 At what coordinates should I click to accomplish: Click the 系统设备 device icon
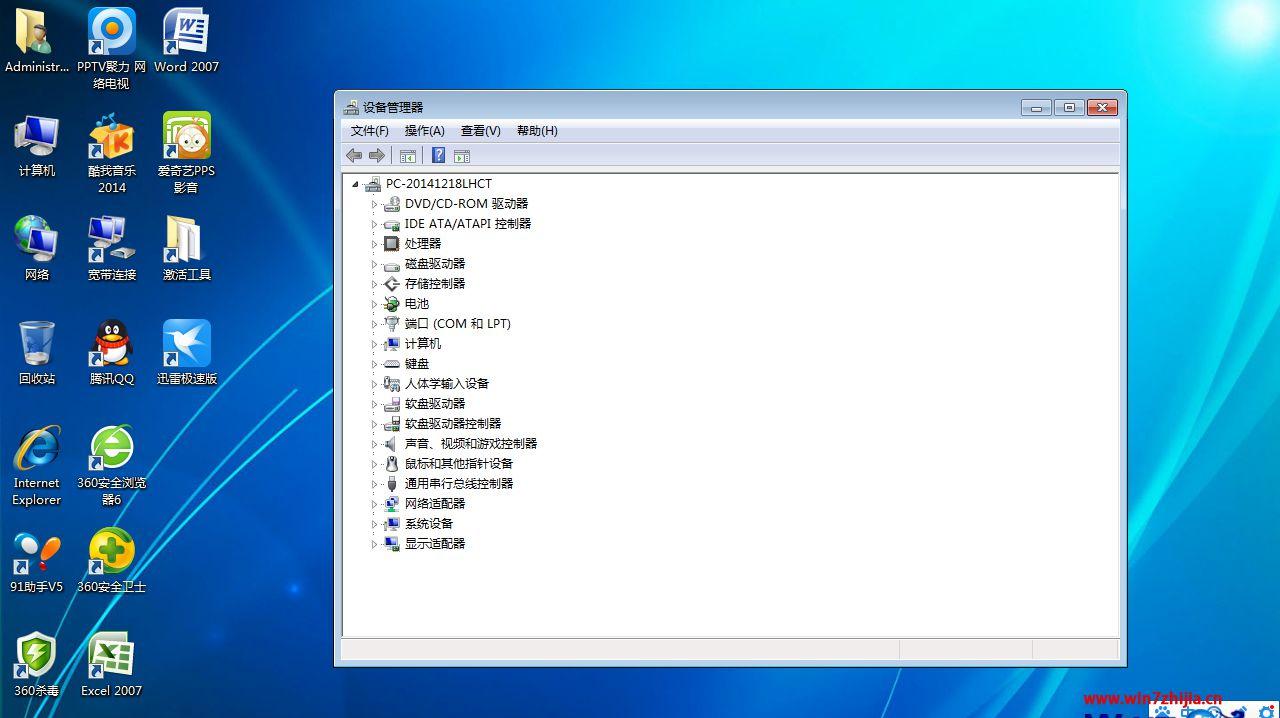coord(392,524)
